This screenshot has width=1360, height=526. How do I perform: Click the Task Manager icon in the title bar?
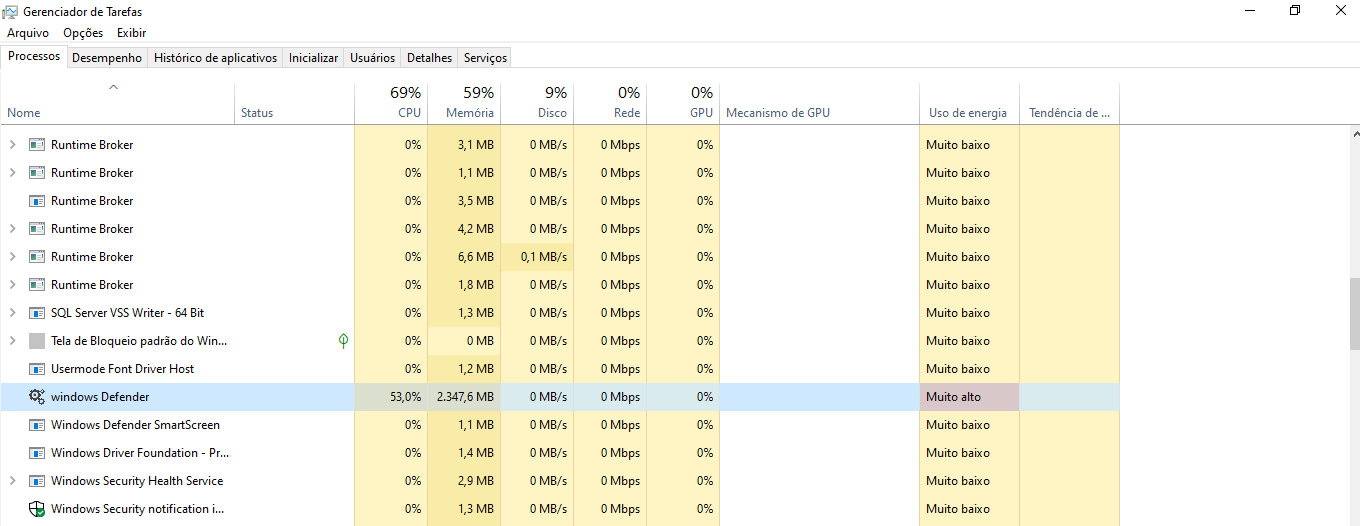tap(11, 11)
